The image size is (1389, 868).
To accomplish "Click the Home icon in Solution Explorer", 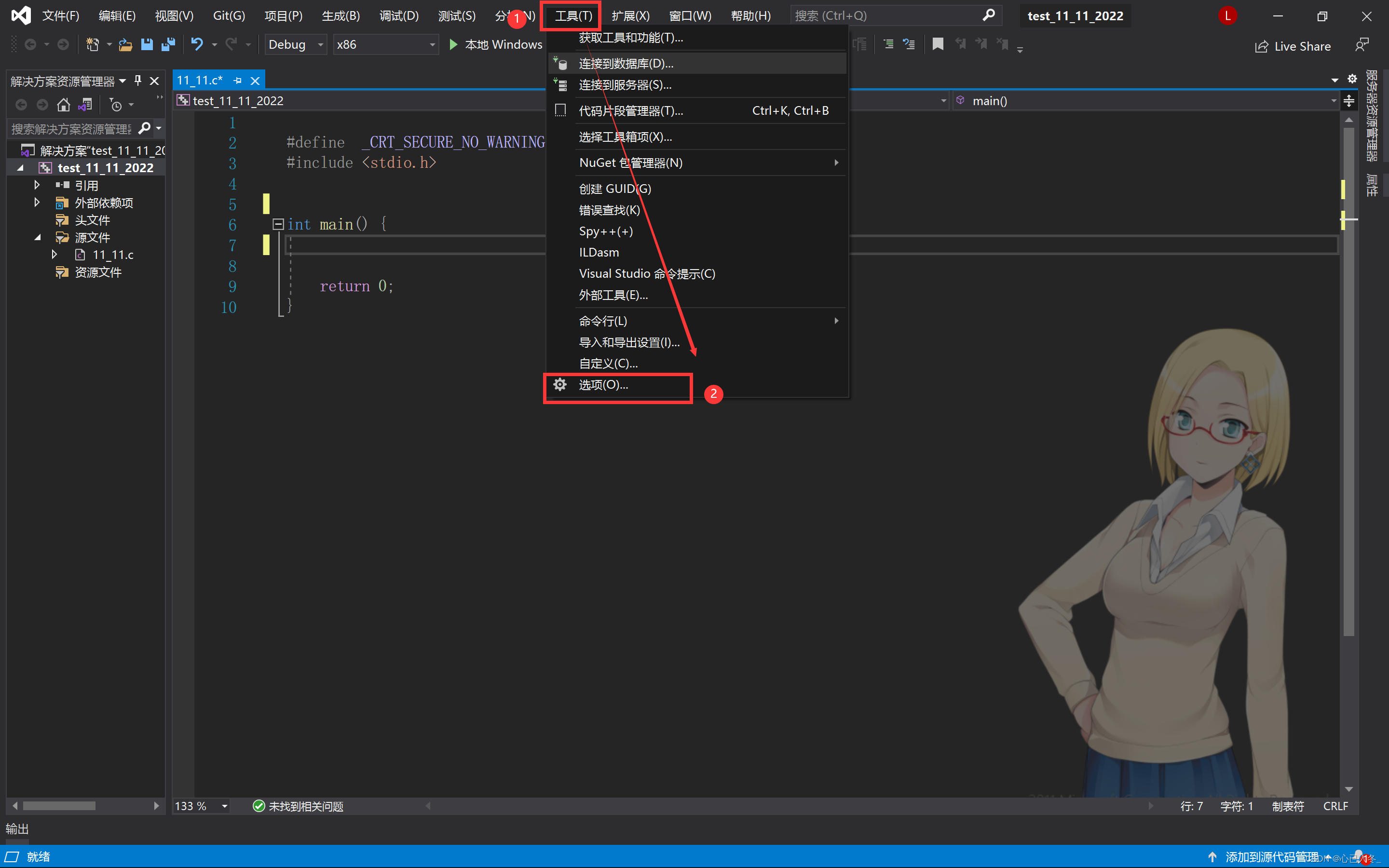I will tap(64, 105).
